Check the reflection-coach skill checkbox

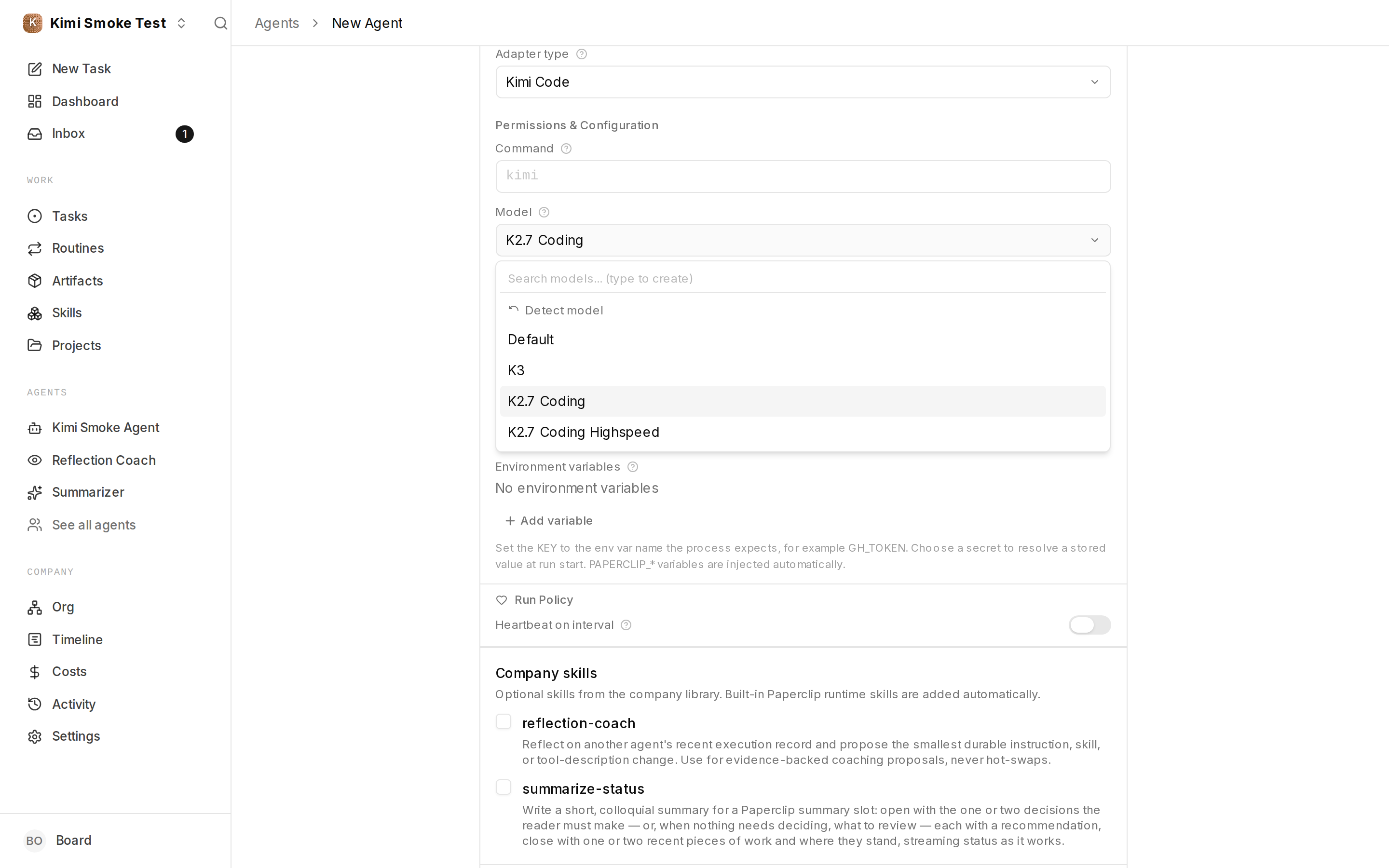pyautogui.click(x=504, y=721)
